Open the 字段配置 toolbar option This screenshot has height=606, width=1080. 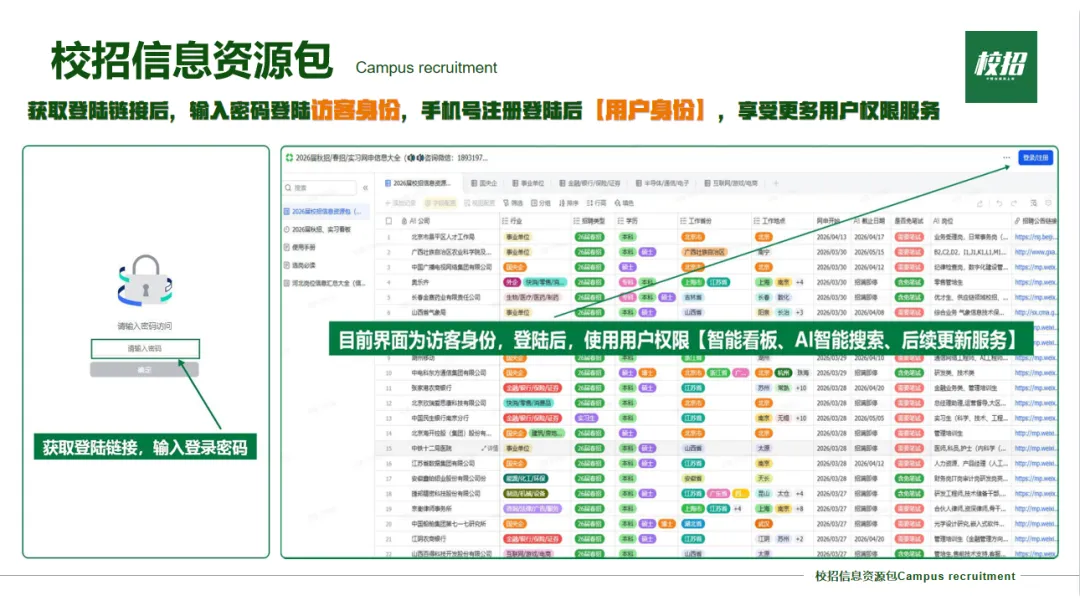(x=440, y=203)
